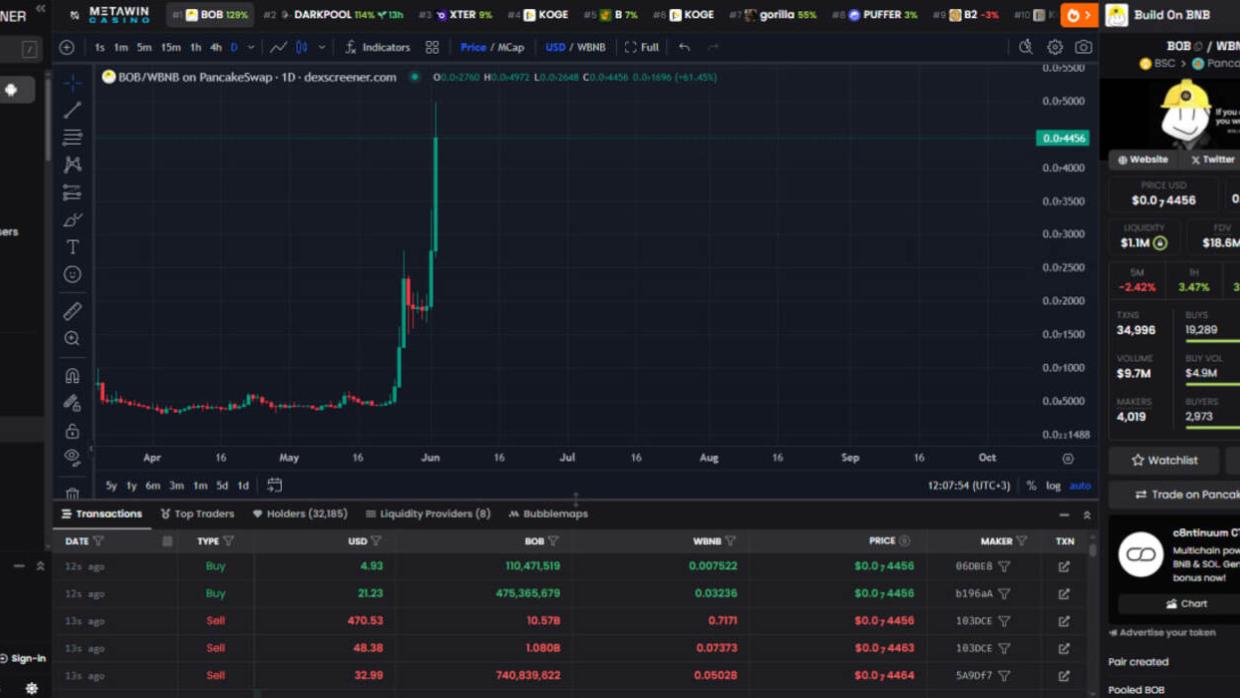The height and width of the screenshot is (698, 1240).
Task: Select the ruler measure tool
Action: point(72,312)
